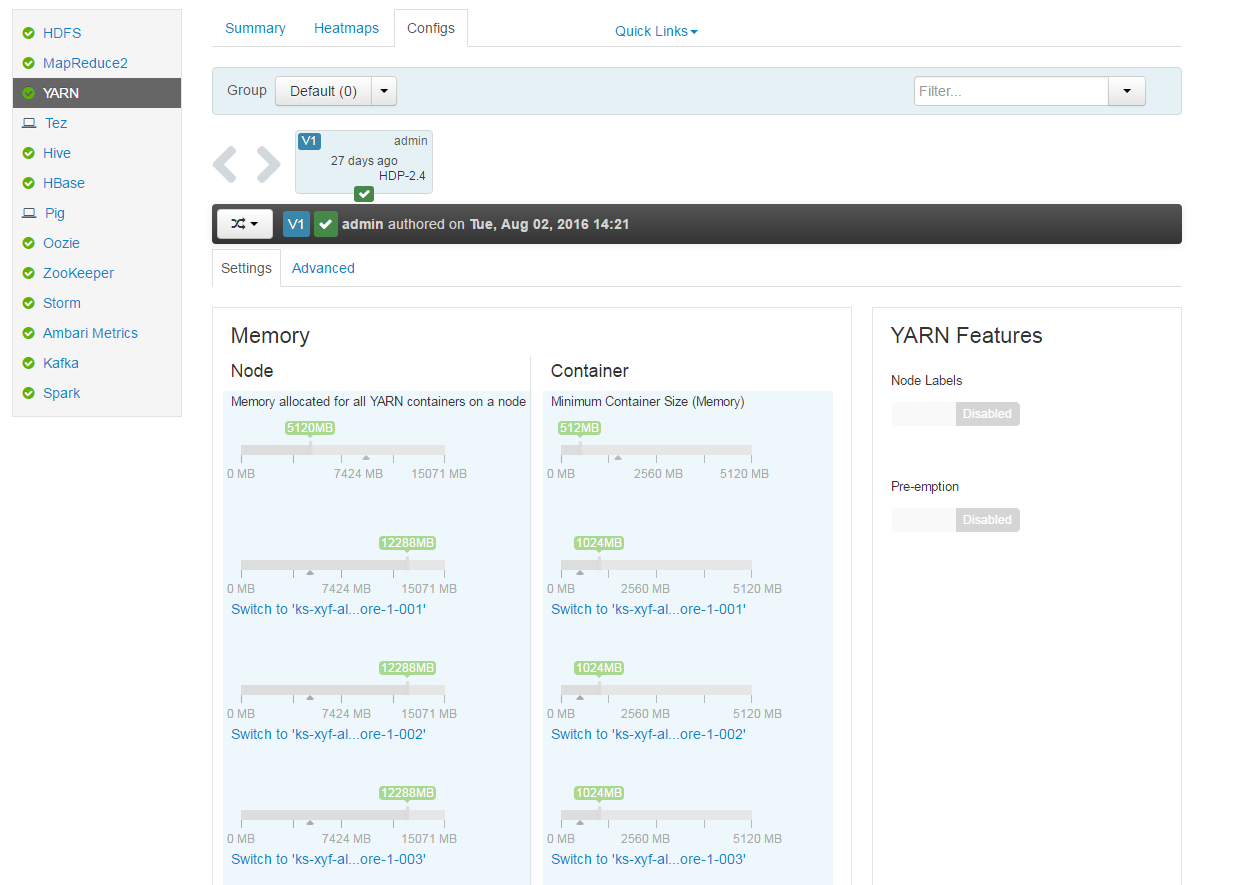Toggle the Node Labels switch
This screenshot has height=885, width=1240.
955,414
